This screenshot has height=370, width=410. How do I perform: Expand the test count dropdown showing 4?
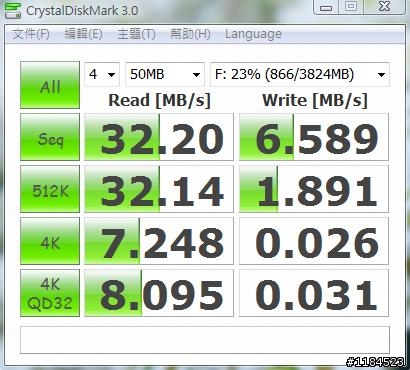tap(102, 74)
